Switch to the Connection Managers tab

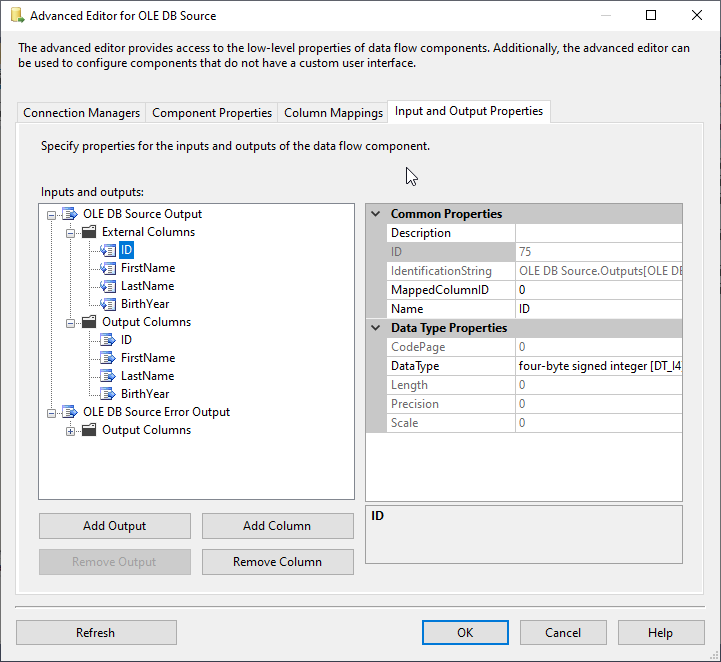[82, 113]
